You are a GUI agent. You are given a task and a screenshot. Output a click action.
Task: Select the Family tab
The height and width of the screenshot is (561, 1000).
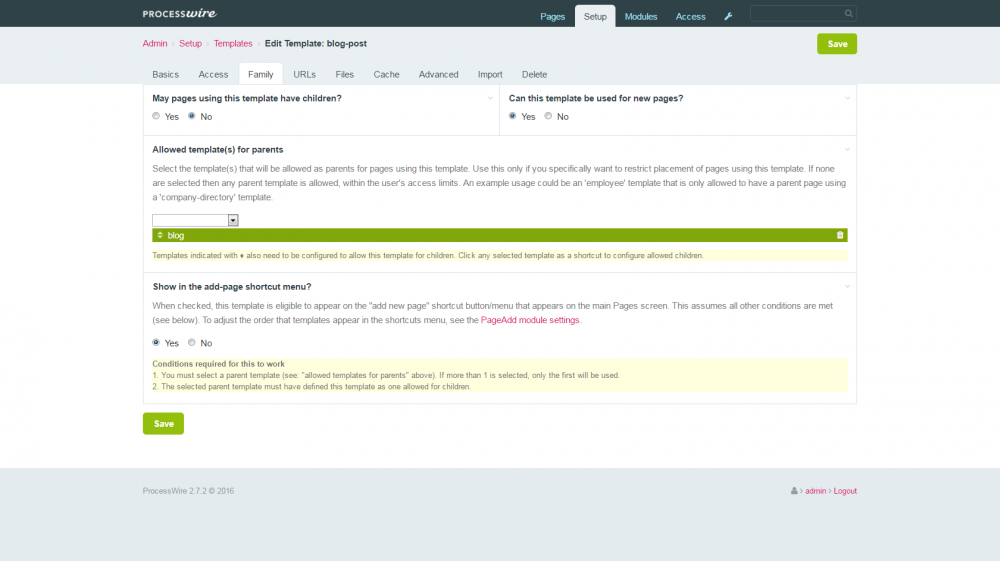261,75
